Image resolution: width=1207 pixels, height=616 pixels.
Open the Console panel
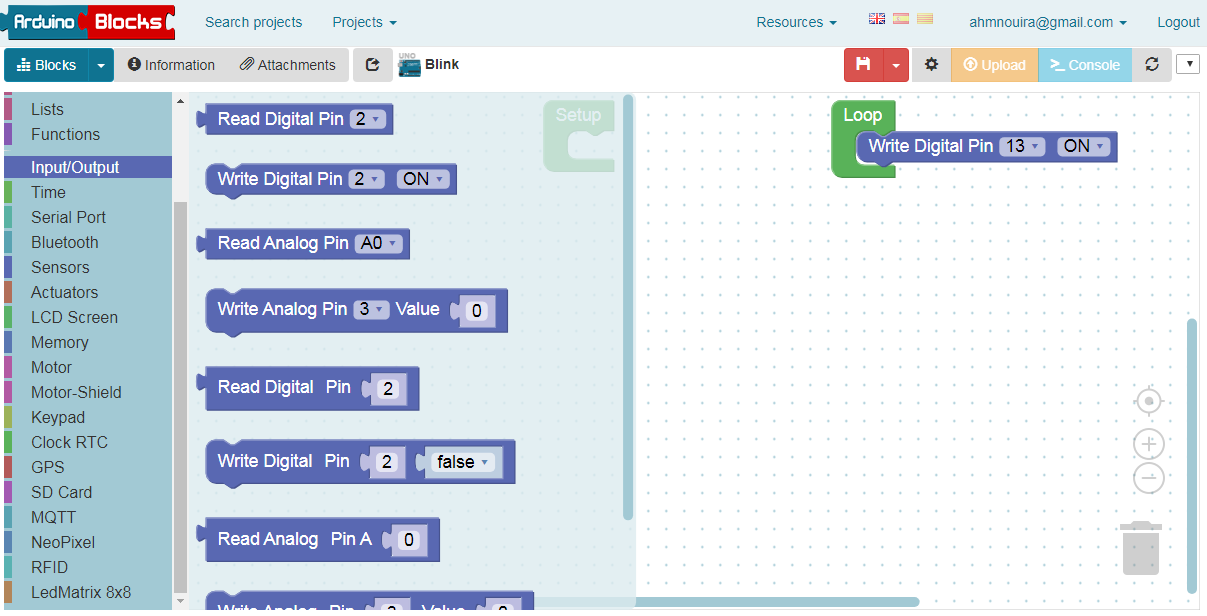1084,64
